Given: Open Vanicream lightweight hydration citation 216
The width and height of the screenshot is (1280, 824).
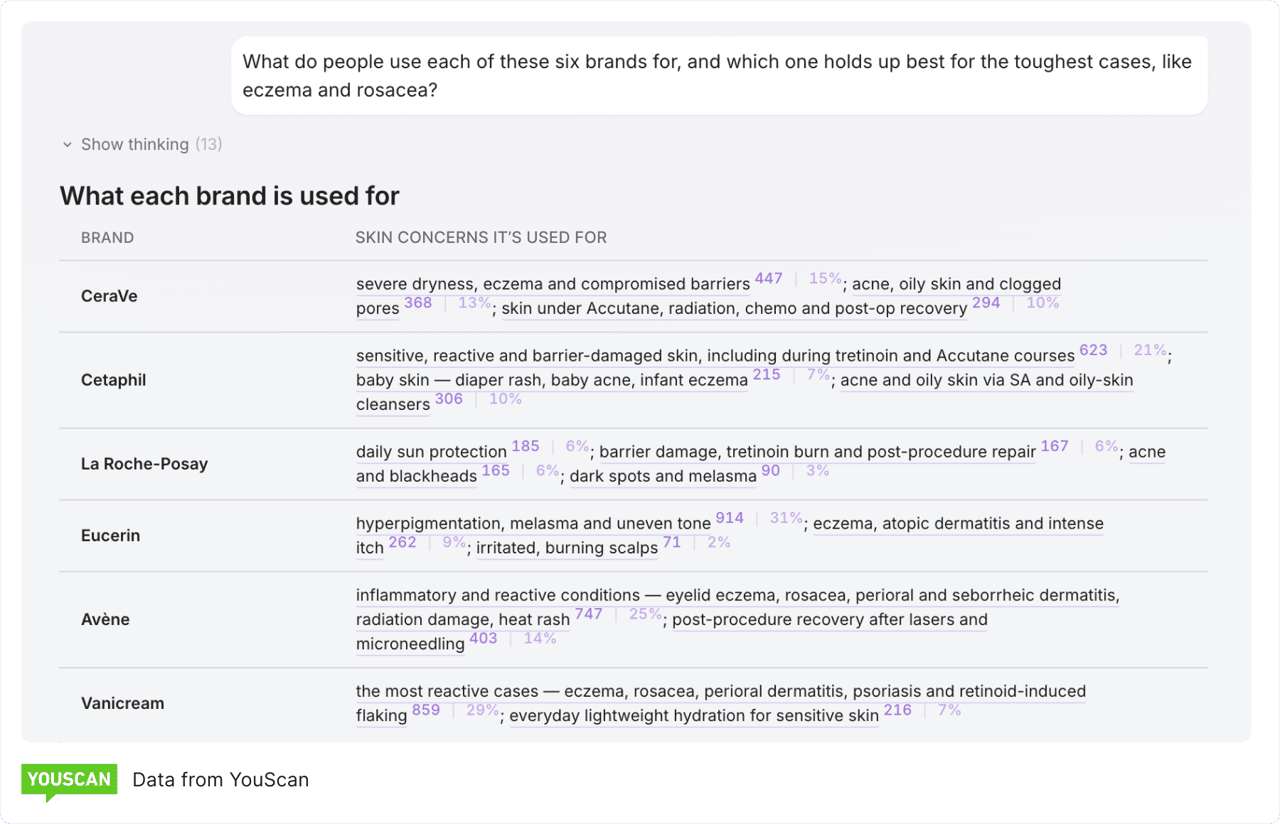Looking at the screenshot, I should [897, 711].
